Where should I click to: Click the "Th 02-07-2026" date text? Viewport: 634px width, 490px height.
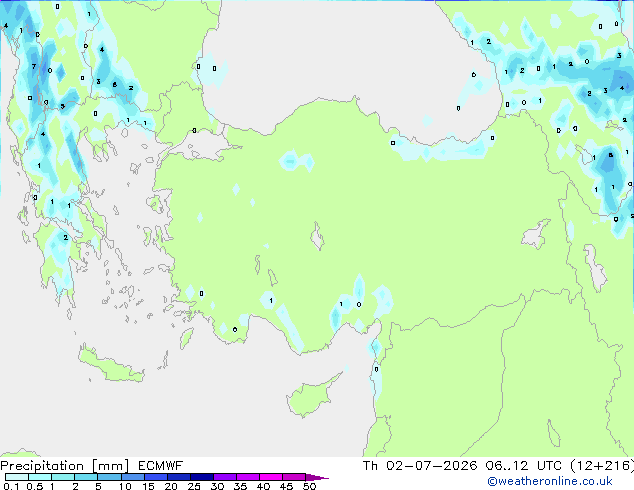(420, 466)
